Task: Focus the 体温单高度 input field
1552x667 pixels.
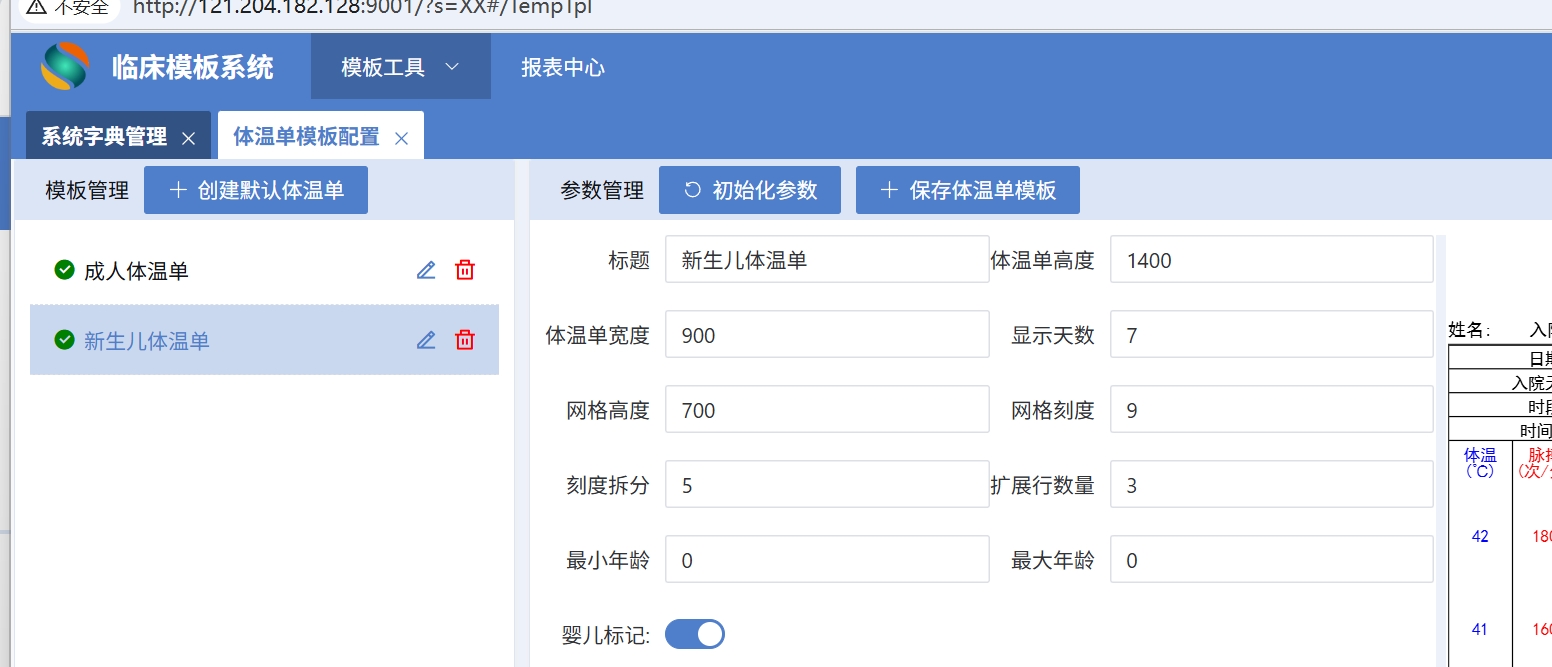Action: click(1270, 261)
